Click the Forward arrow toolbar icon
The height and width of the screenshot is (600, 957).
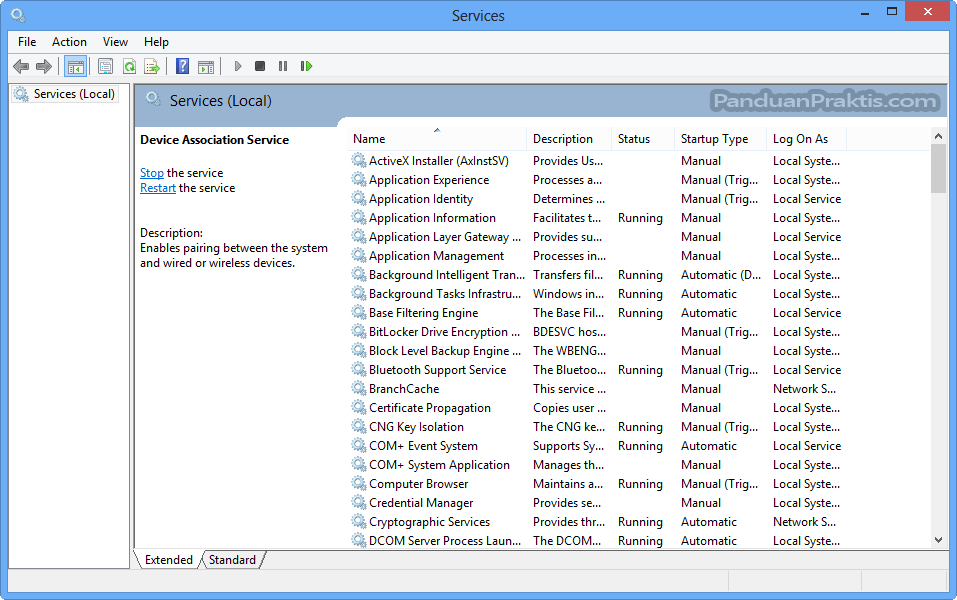pyautogui.click(x=44, y=66)
